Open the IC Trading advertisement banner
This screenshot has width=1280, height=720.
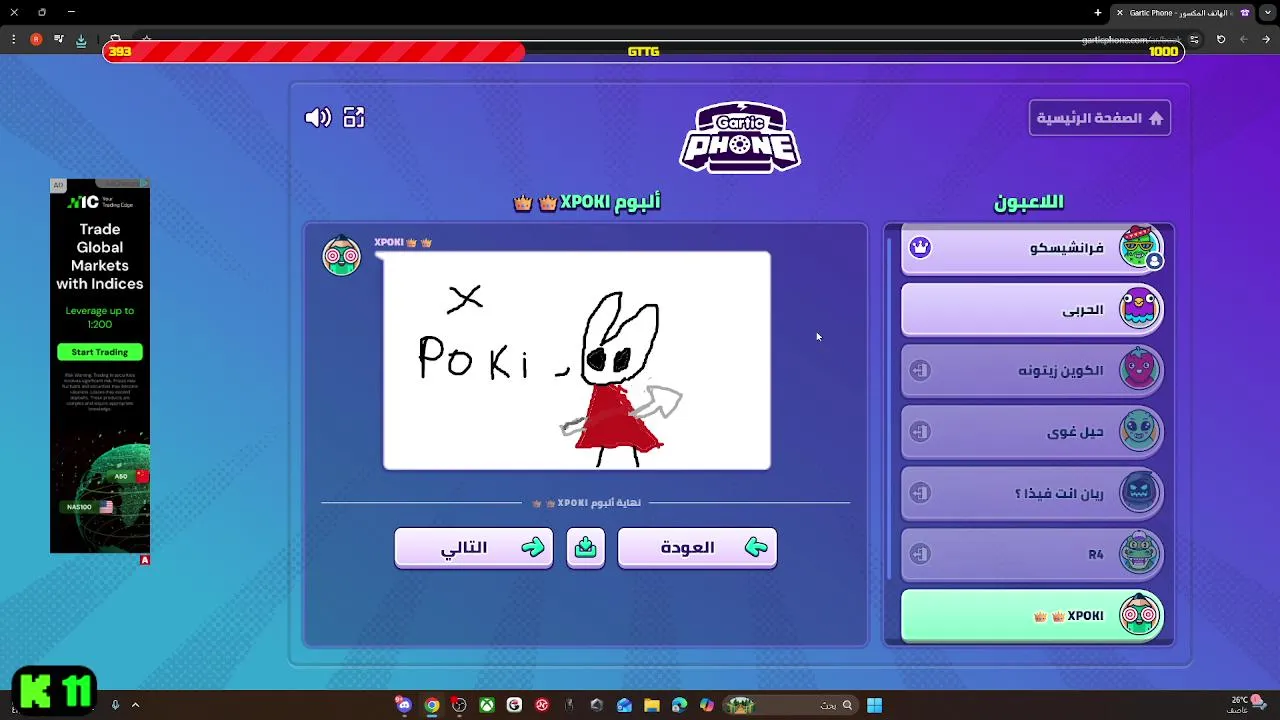click(100, 366)
